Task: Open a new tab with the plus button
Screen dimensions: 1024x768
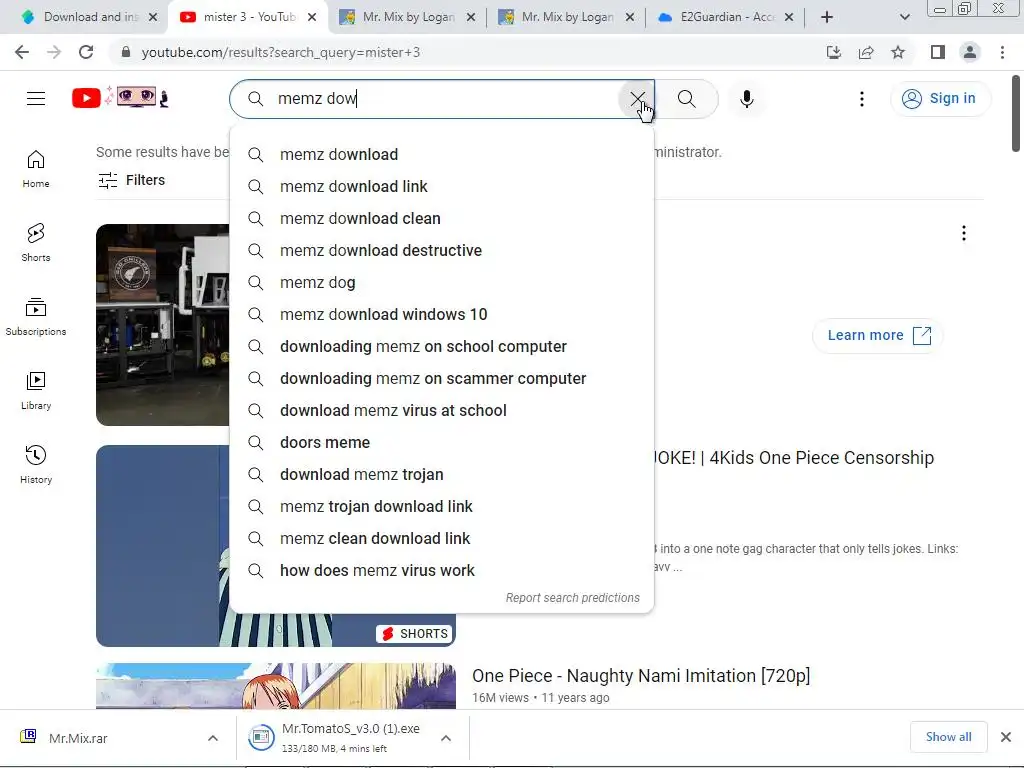Action: 827,17
